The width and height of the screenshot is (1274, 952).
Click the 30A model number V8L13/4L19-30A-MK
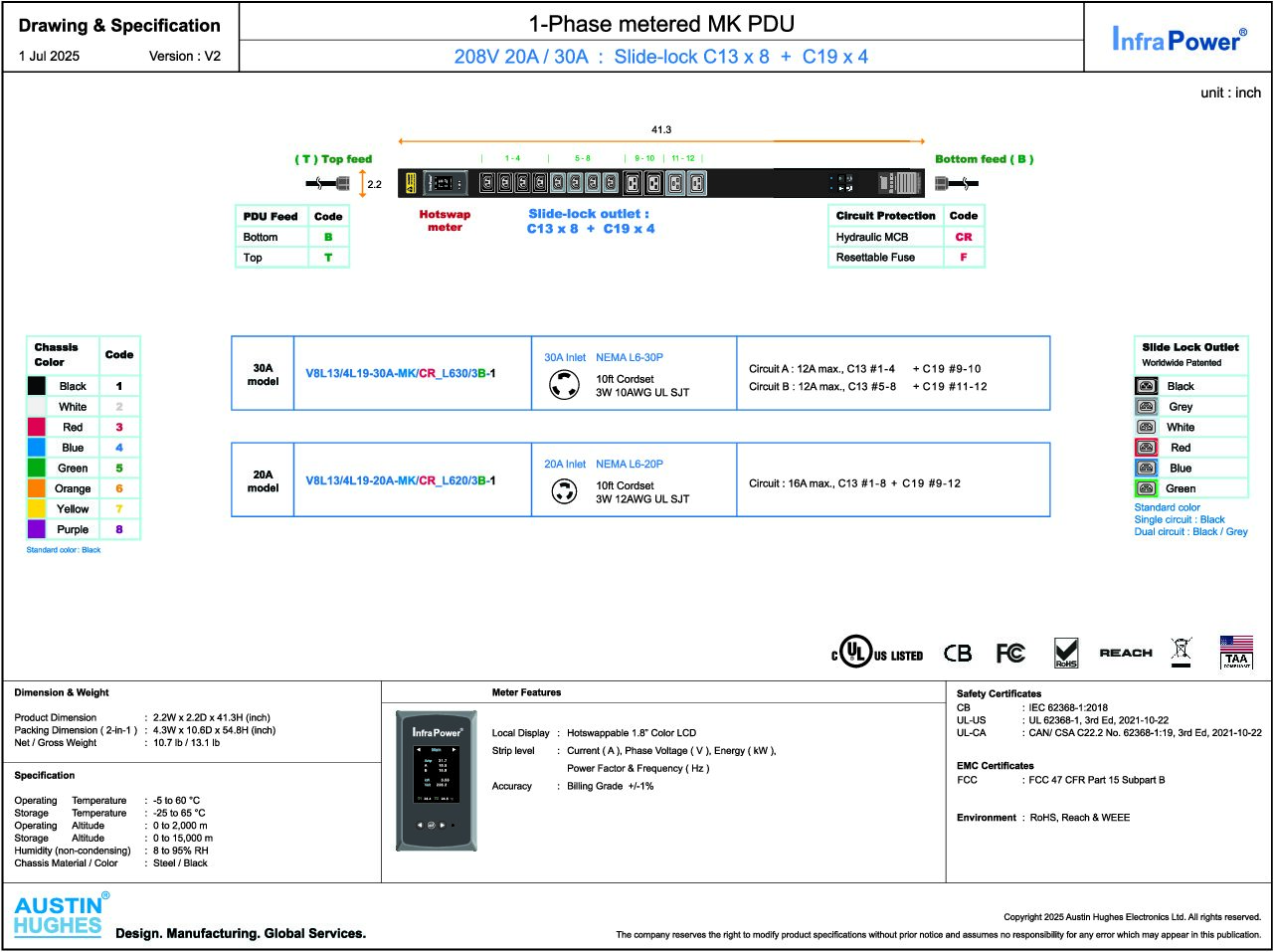click(x=401, y=374)
